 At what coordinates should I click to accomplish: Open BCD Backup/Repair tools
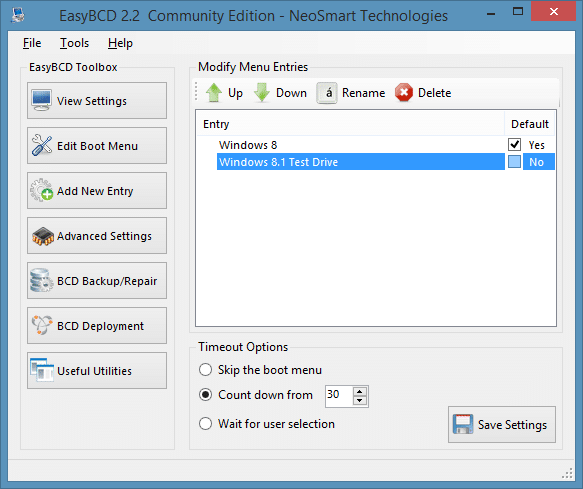coord(97,281)
